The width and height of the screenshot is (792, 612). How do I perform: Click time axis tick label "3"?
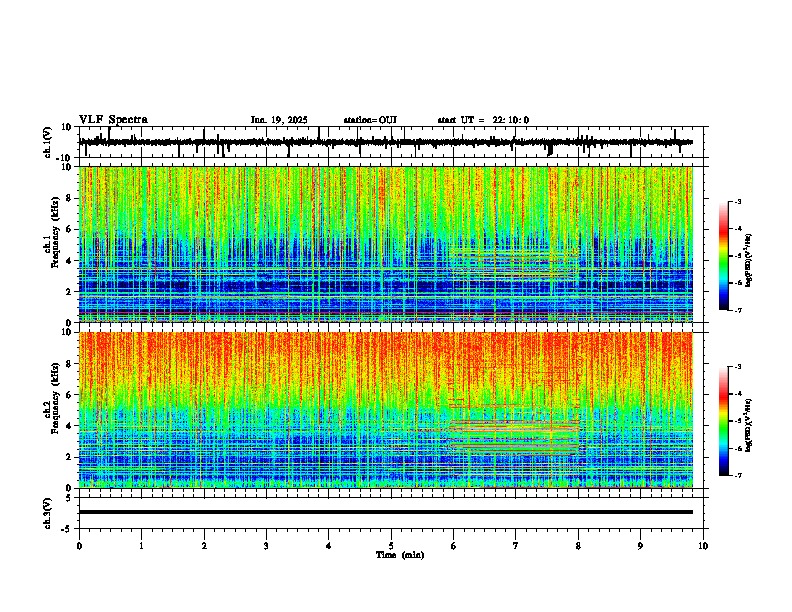click(x=266, y=546)
